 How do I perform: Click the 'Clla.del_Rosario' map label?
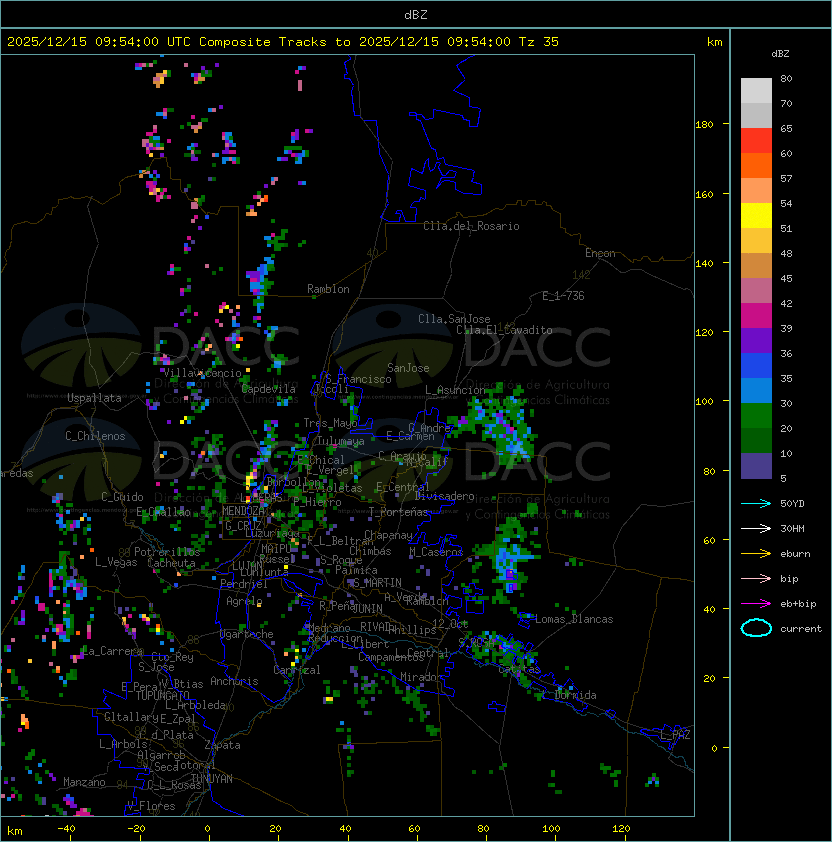pos(471,226)
